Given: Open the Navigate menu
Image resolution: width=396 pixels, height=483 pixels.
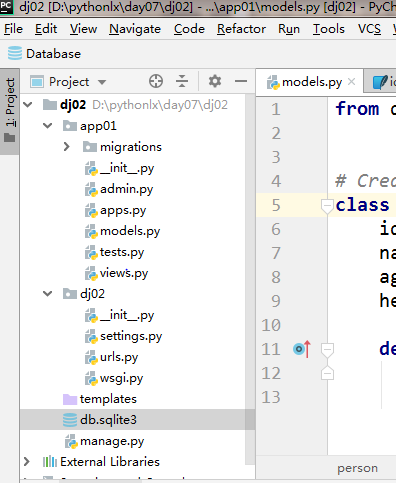Looking at the screenshot, I should (135, 29).
